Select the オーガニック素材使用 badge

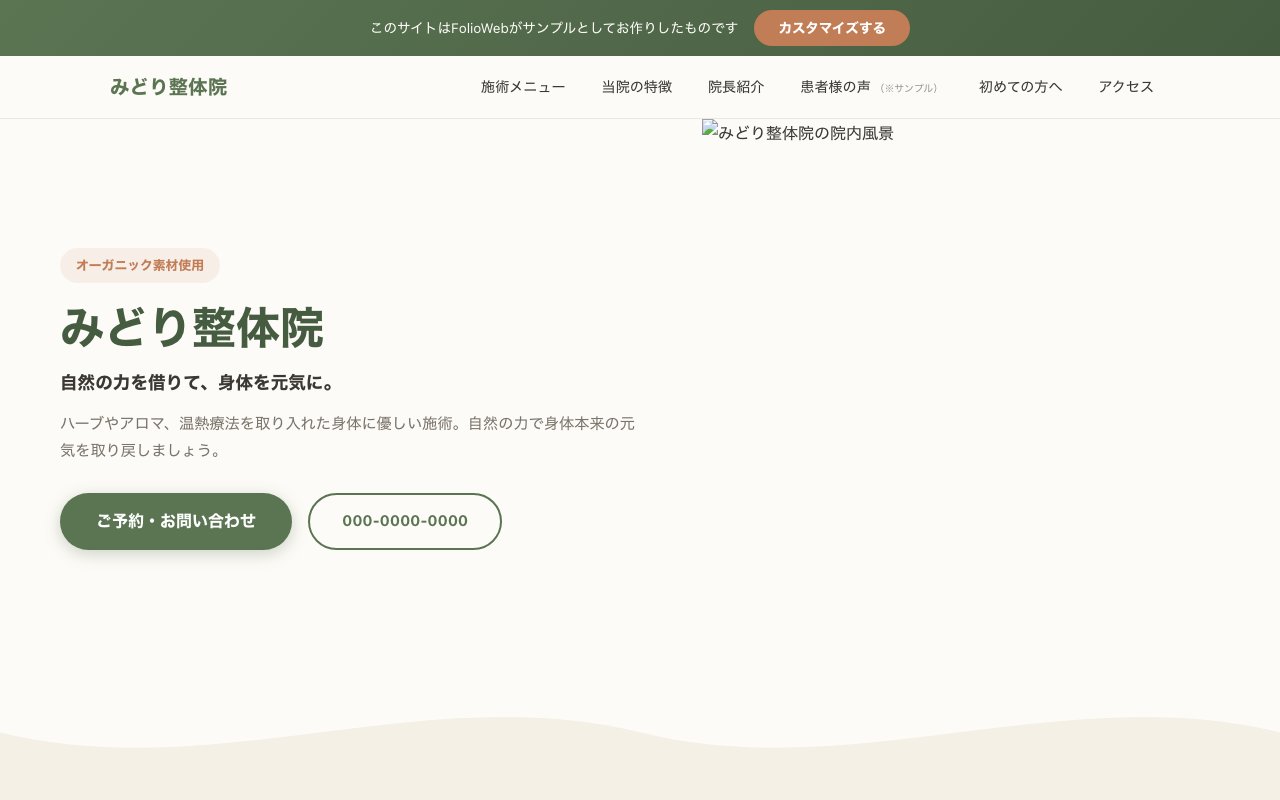tap(140, 265)
